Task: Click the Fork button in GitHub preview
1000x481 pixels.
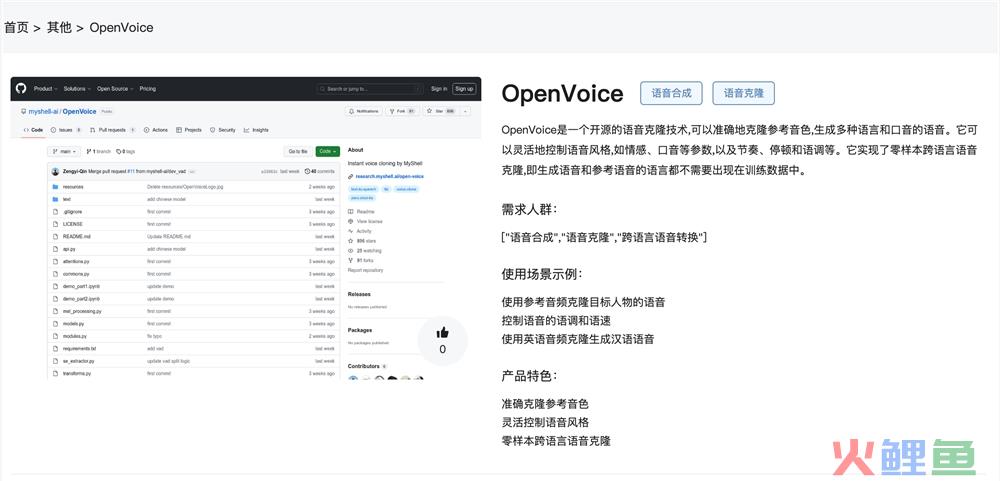Action: 402,111
